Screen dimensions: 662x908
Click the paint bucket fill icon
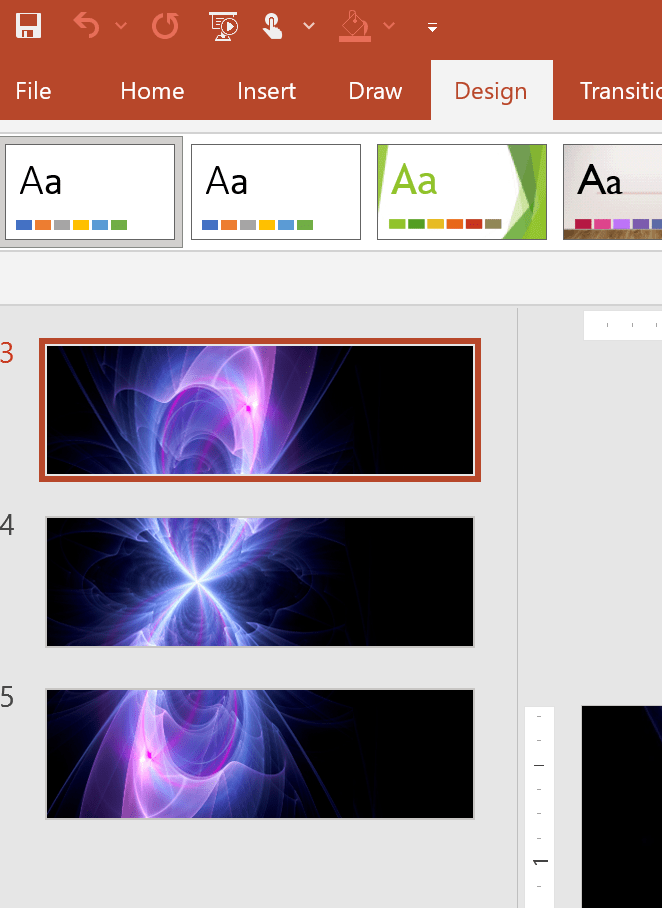[355, 26]
